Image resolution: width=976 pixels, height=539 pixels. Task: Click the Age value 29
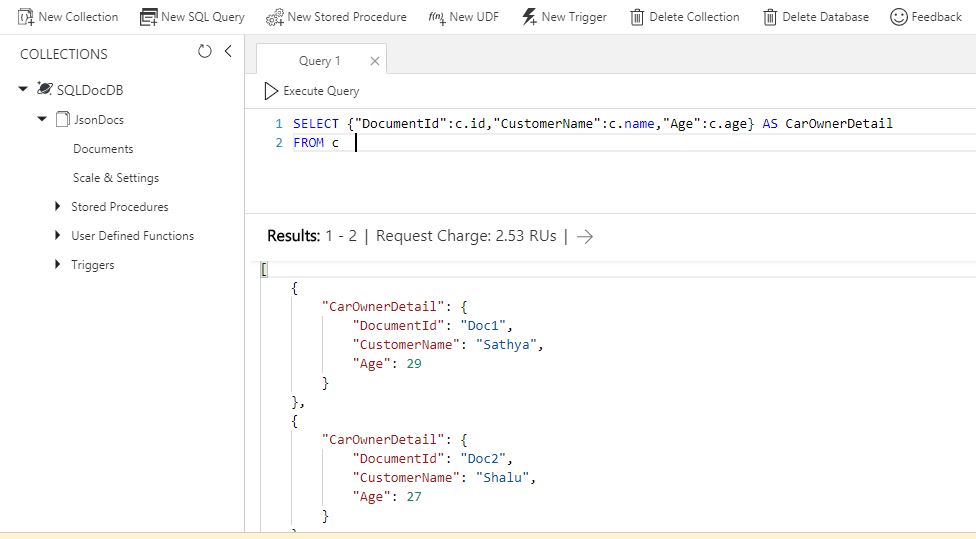[x=414, y=364]
